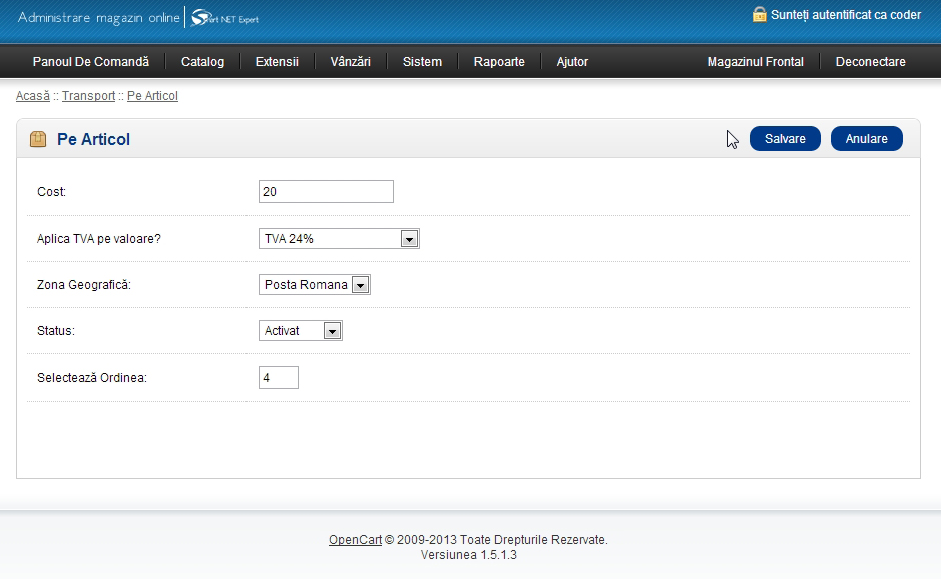Open the Status dropdown set to Activat

[301, 331]
